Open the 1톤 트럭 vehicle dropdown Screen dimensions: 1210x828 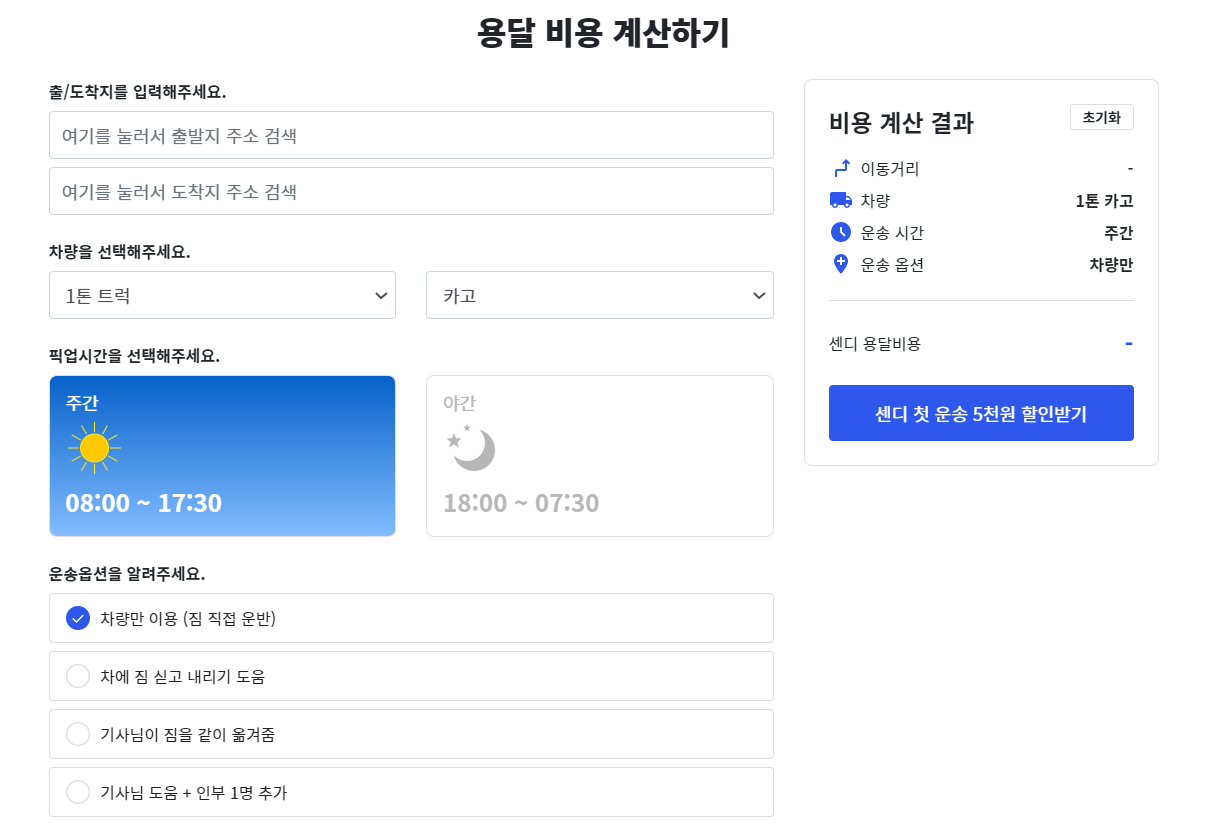point(222,295)
